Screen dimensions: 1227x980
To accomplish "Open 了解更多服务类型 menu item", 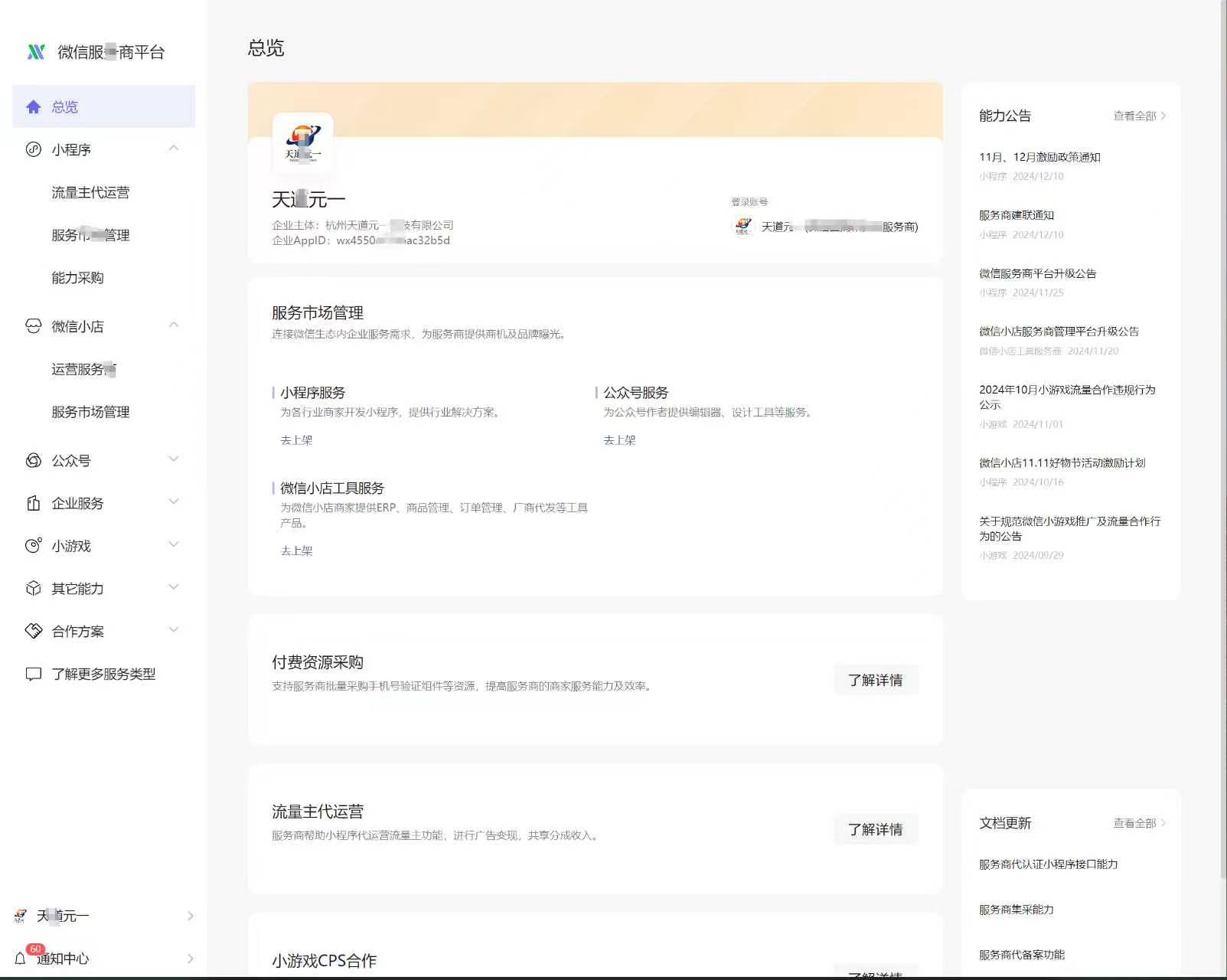I will click(x=103, y=674).
